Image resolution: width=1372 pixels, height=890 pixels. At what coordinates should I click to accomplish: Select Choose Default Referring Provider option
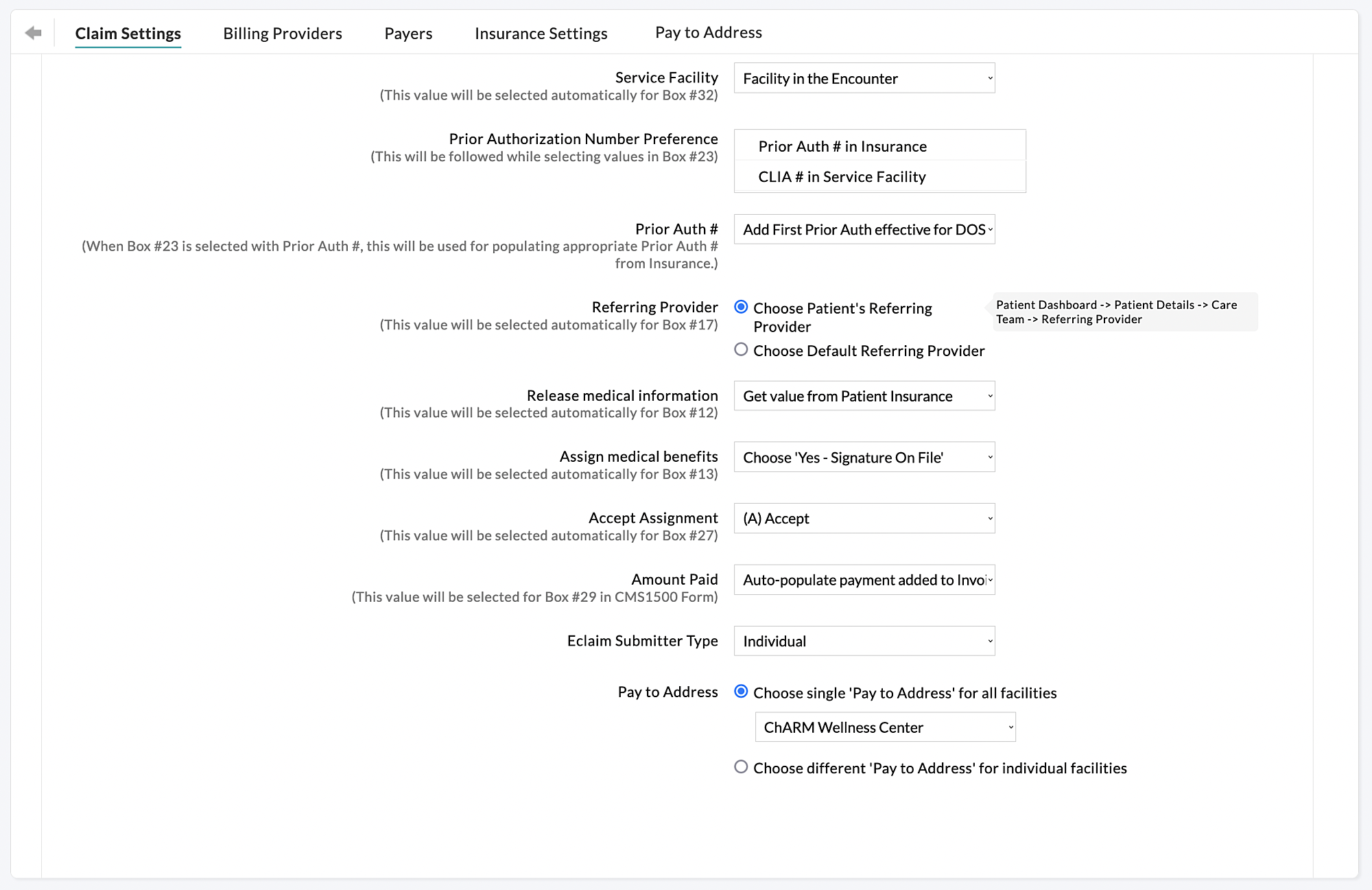(741, 349)
